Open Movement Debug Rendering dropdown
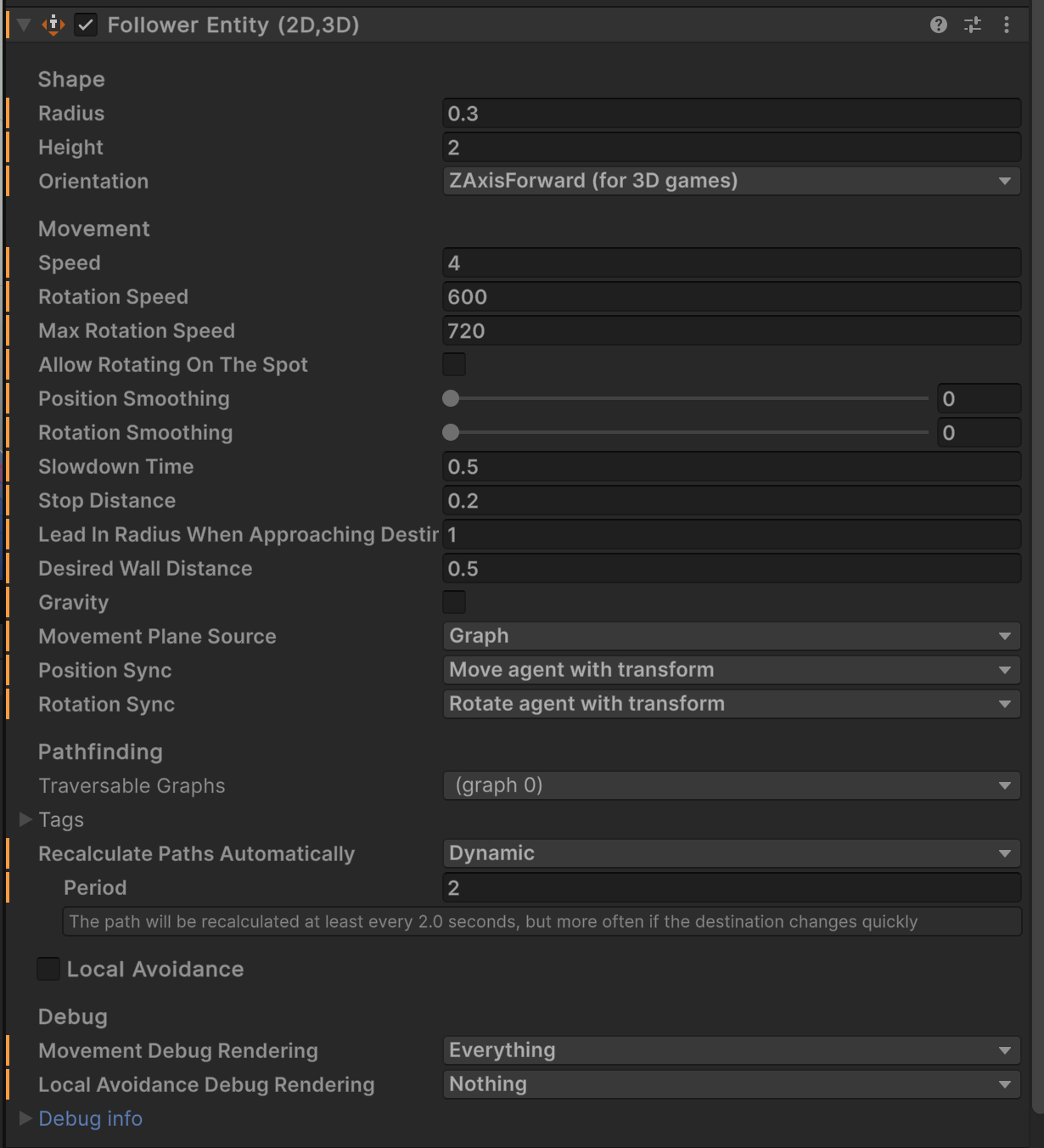The height and width of the screenshot is (1148, 1044). (x=732, y=1050)
